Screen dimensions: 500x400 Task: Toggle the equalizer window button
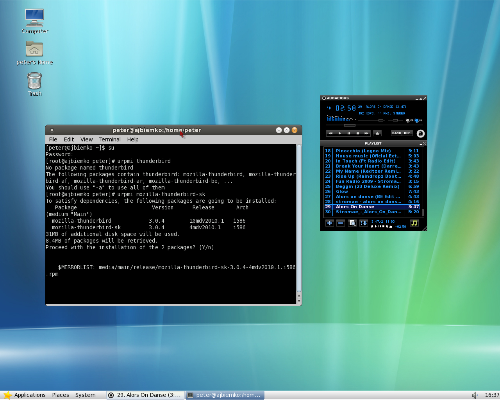[x=409, y=120]
